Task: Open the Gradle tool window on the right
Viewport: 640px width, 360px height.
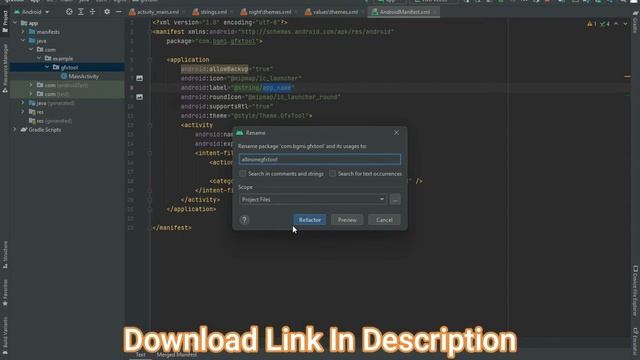Action: point(635,22)
